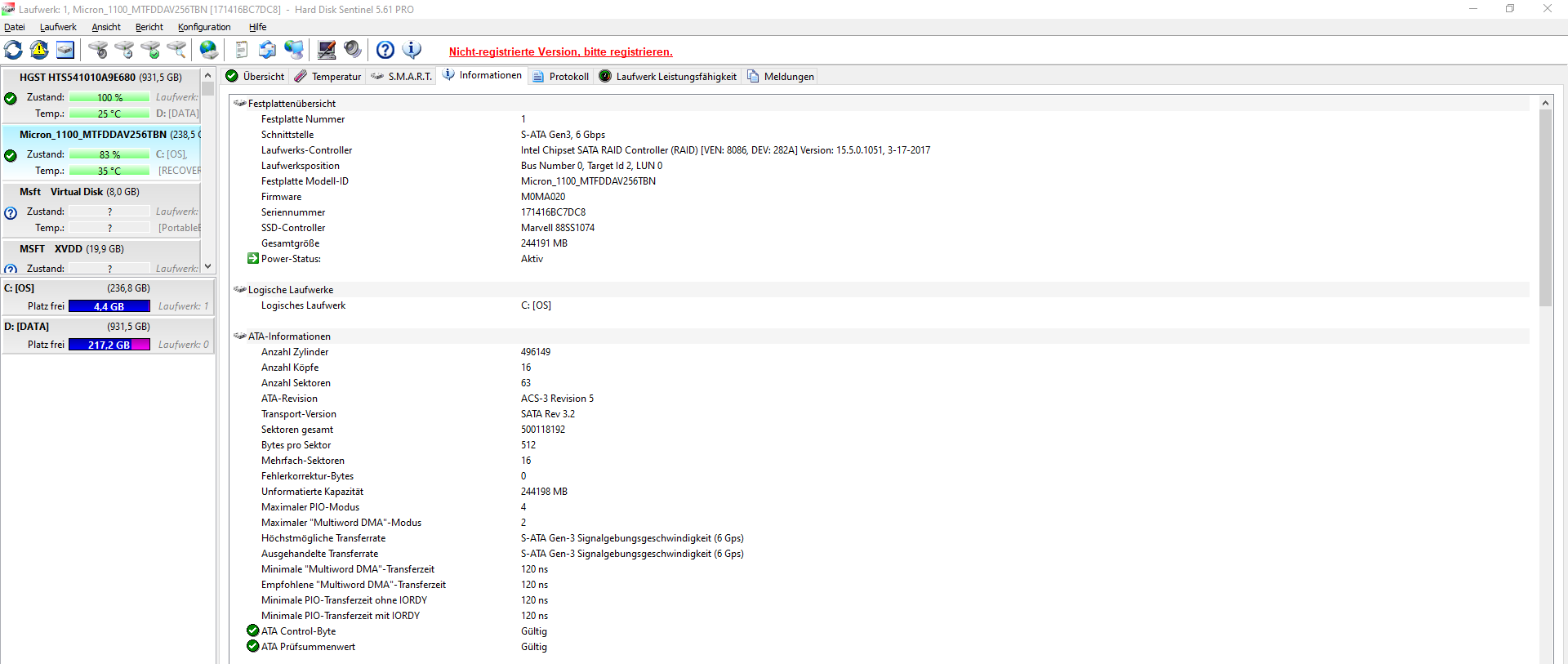Click the globe and monitor toolbar icon
Viewport: 1568px width, 664px height.
click(294, 50)
